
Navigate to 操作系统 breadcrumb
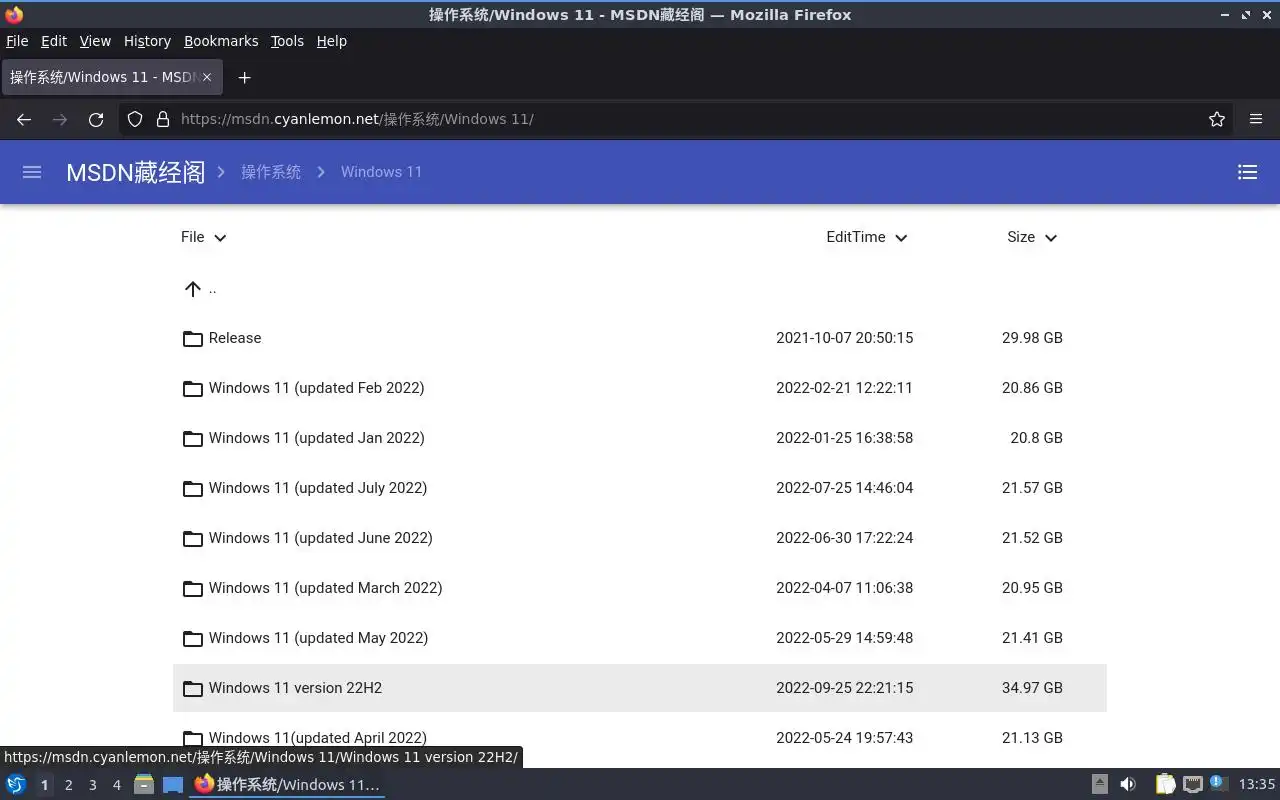coord(271,172)
